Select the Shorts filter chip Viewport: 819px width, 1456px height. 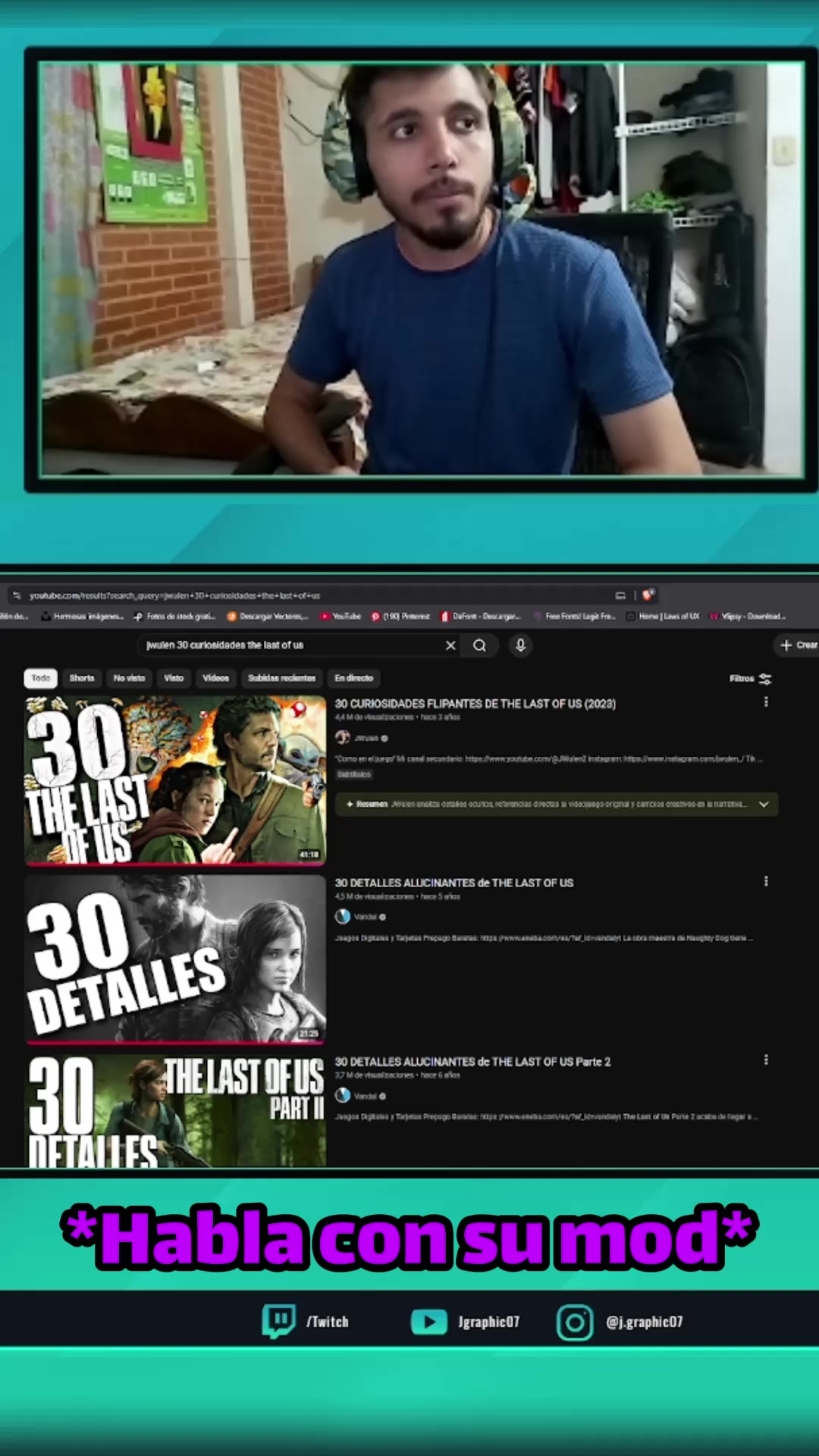click(x=82, y=678)
